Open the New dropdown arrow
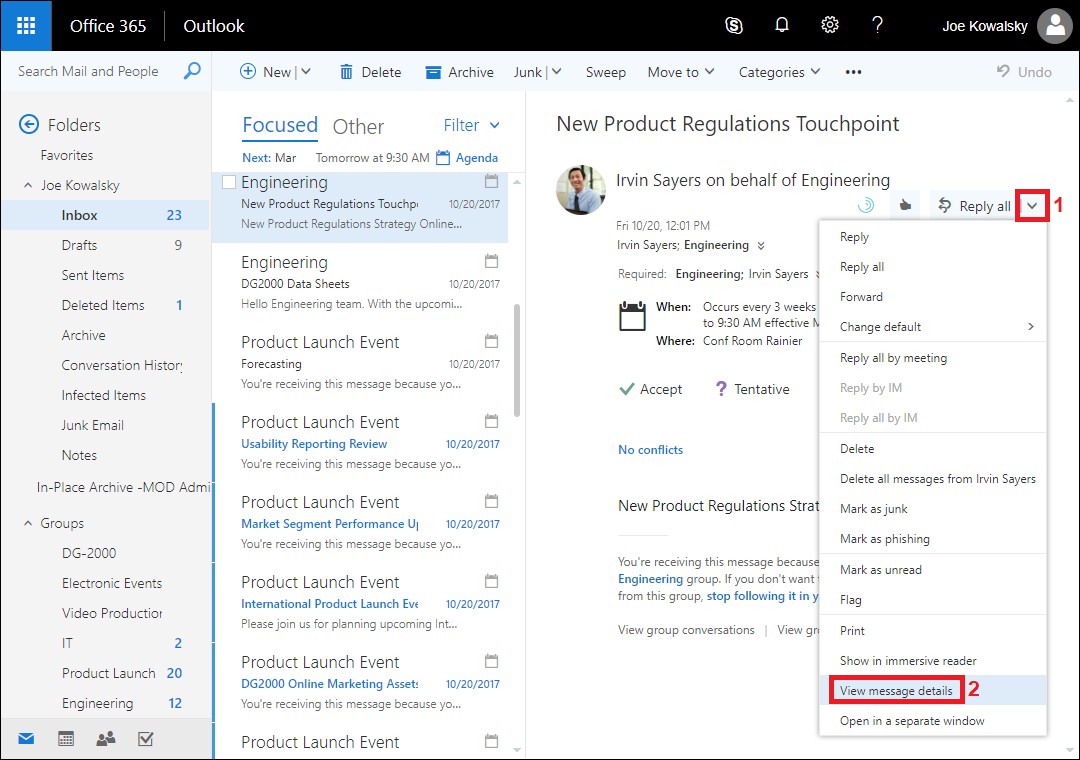 (x=307, y=72)
